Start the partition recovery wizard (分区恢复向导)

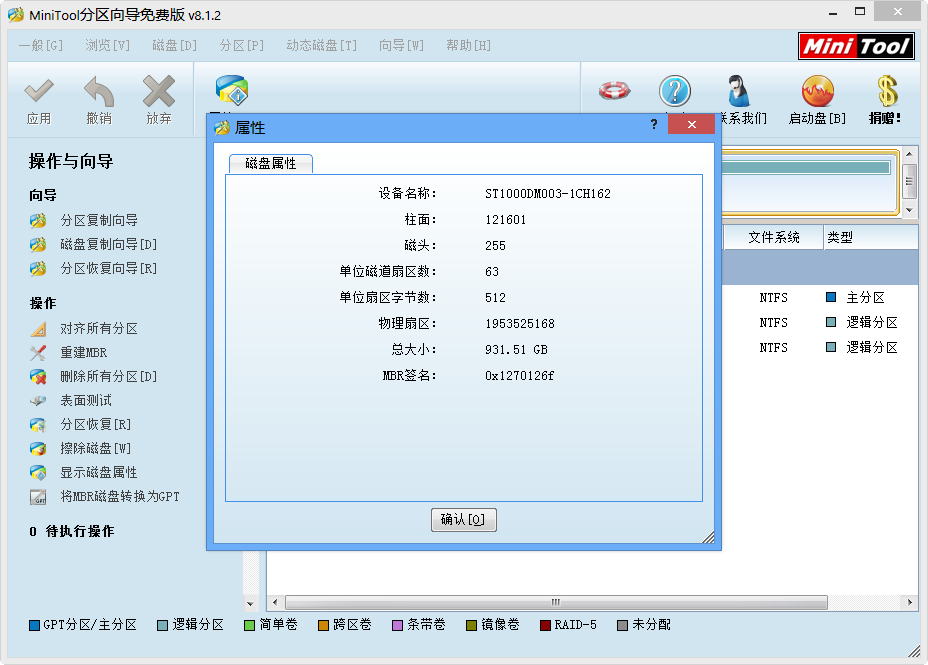coord(108,269)
